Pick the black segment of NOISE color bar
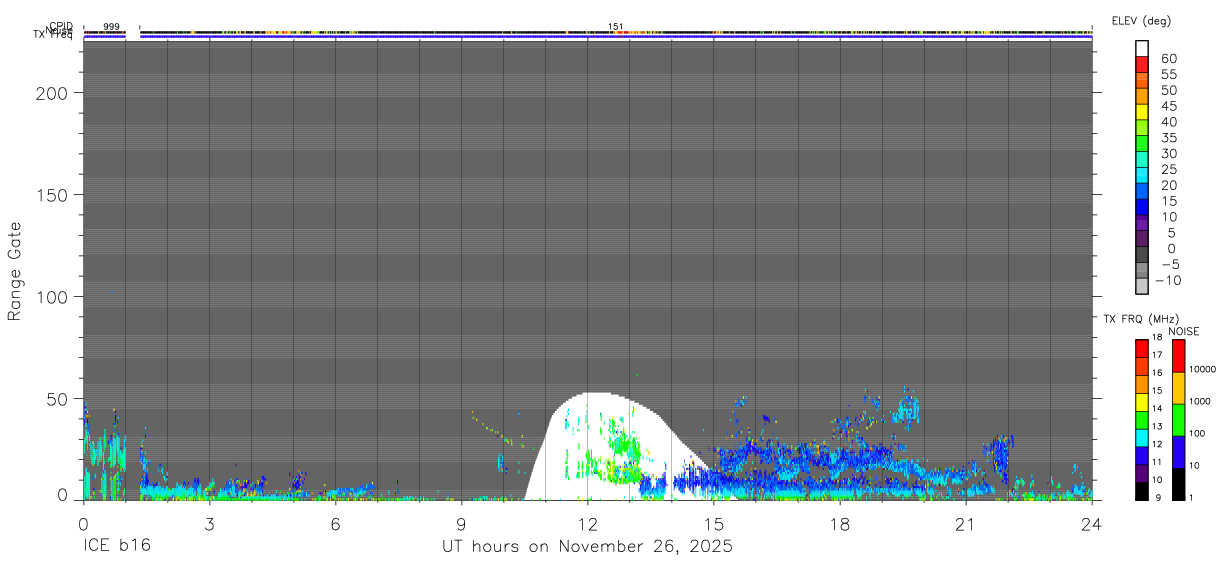Image resolution: width=1228 pixels, height=567 pixels. [1178, 484]
